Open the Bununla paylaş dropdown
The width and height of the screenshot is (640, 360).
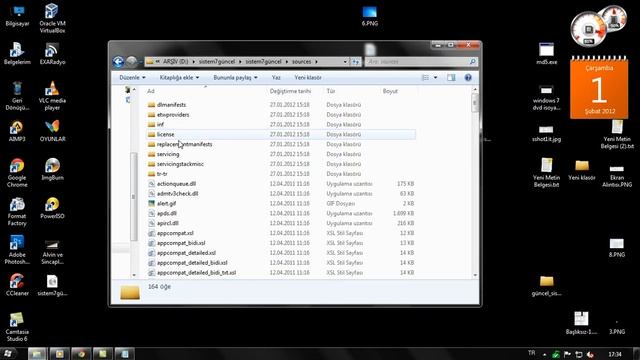coord(235,78)
